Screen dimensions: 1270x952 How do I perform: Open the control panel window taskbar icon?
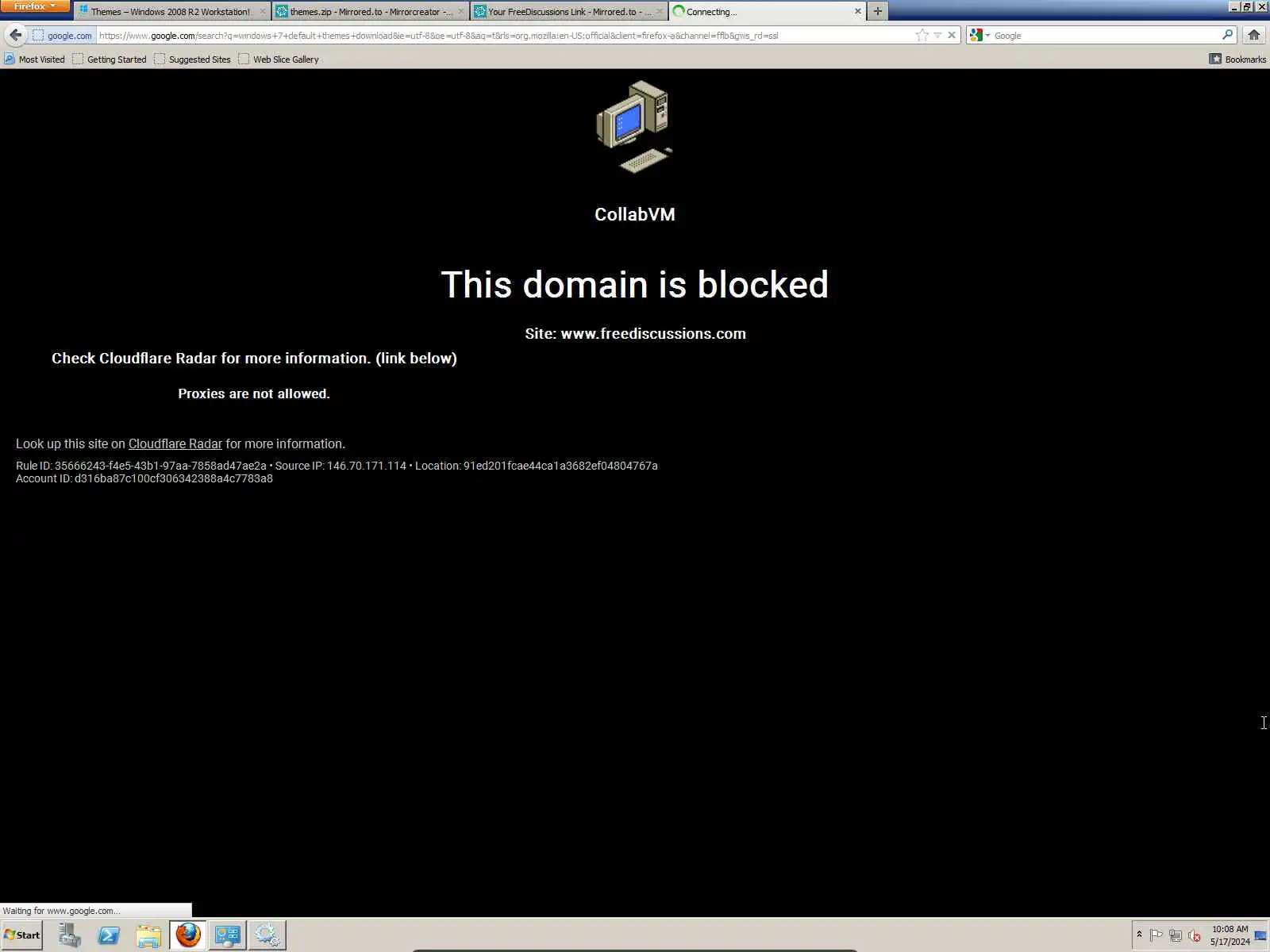click(x=228, y=935)
